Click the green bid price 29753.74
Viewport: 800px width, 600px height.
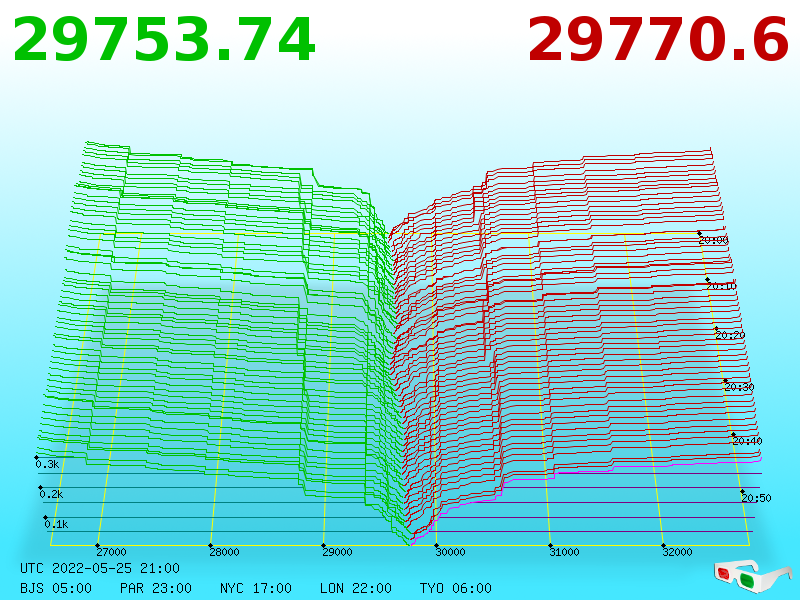(x=164, y=40)
